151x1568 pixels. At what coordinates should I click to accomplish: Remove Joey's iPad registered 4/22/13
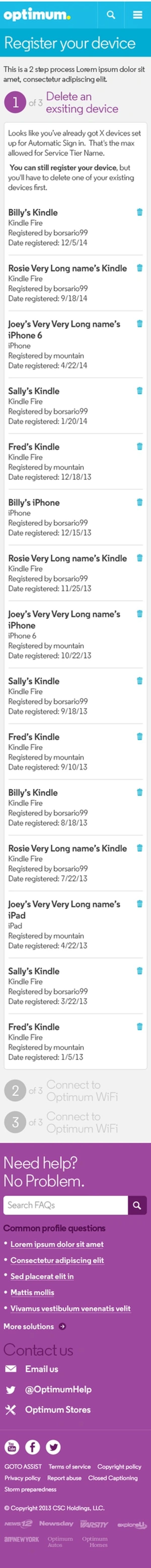click(x=139, y=904)
